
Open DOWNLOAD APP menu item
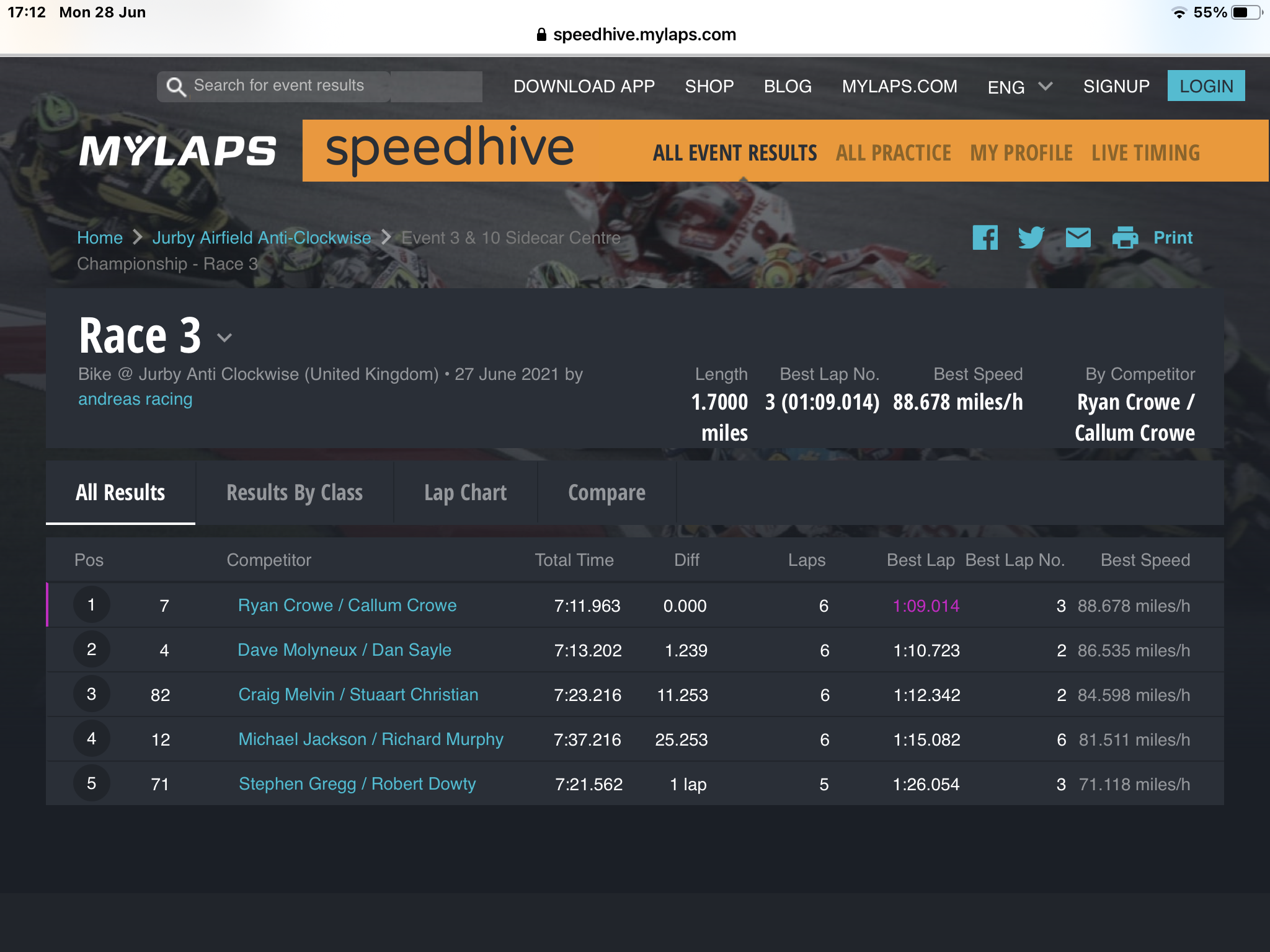click(x=584, y=86)
